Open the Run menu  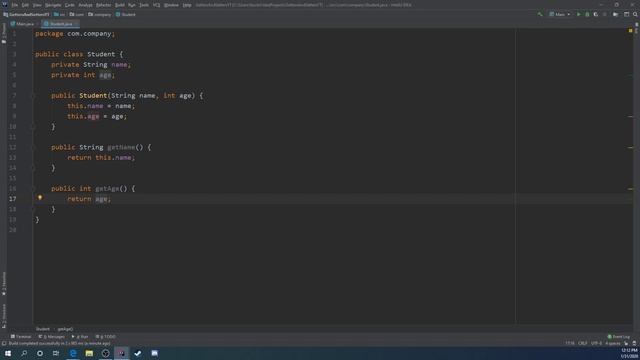(132, 5)
